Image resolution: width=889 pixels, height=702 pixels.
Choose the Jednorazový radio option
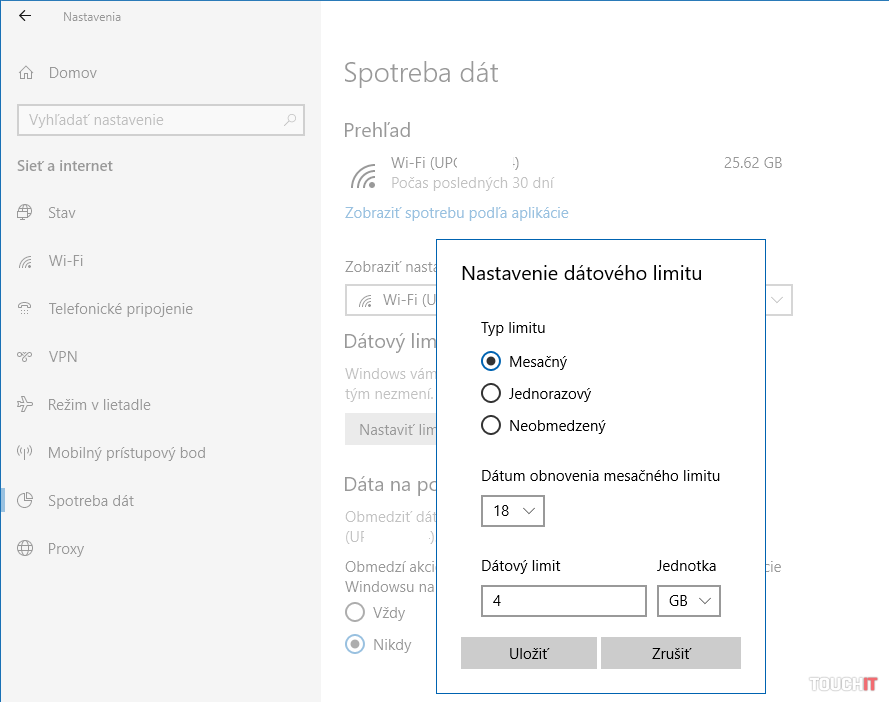point(491,394)
